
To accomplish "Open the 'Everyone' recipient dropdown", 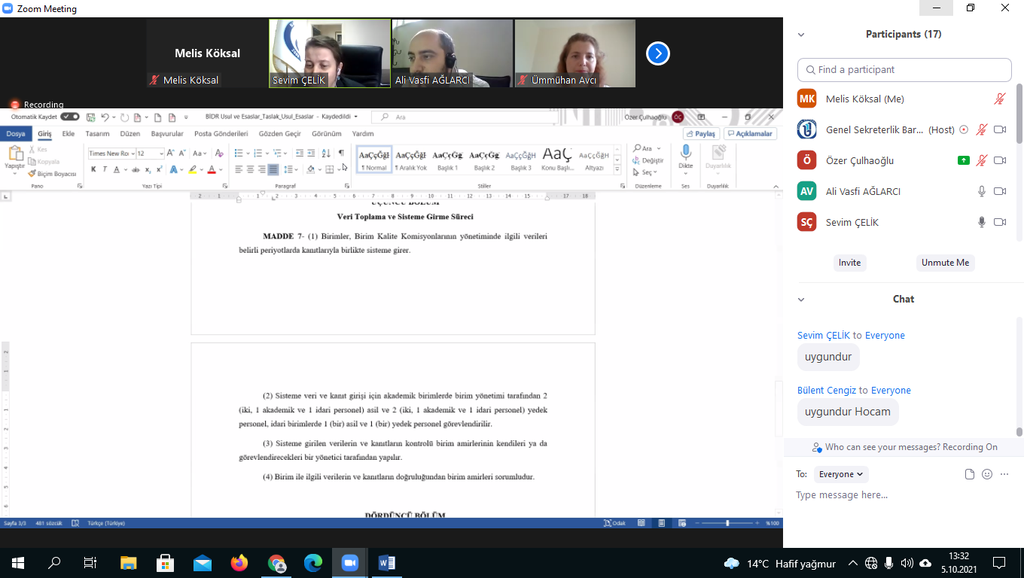I will click(x=841, y=474).
